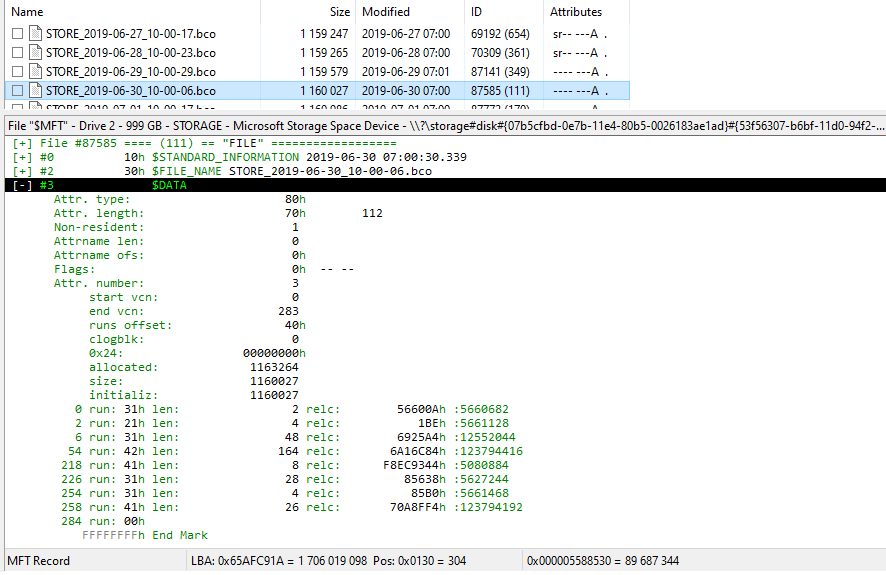This screenshot has width=886, height=575.
Task: Click the size value 1160027 in $DATA
Action: 274,381
